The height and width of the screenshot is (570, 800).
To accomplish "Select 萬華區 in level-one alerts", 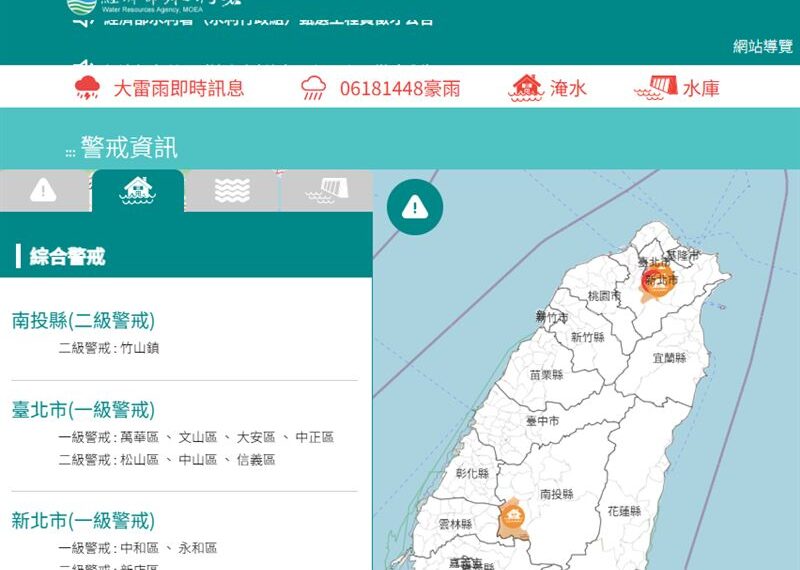I will (140, 437).
